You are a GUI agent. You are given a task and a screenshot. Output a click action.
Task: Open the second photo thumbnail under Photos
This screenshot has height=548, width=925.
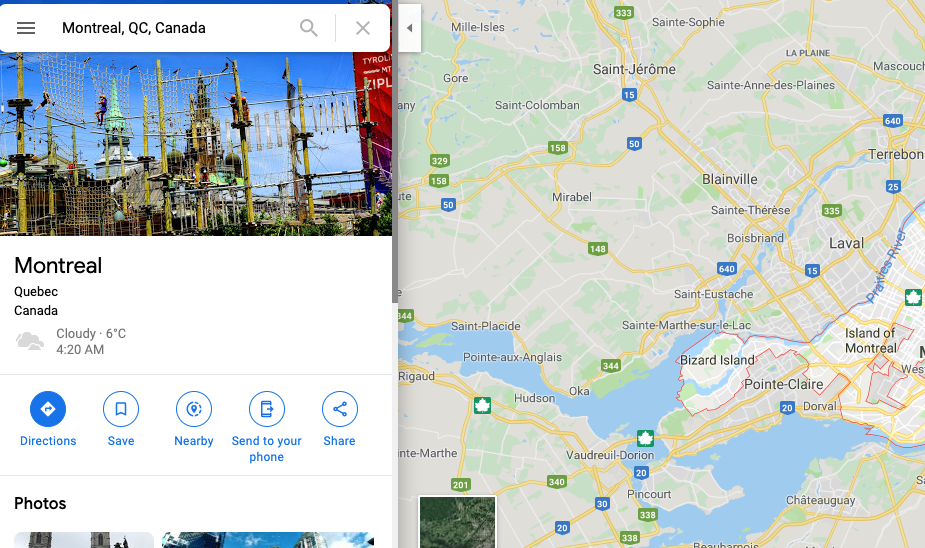[x=268, y=540]
